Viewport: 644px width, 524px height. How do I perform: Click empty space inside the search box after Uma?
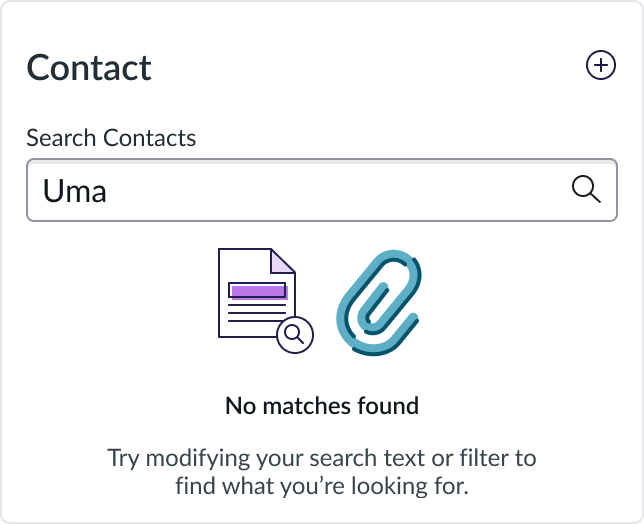[330, 190]
